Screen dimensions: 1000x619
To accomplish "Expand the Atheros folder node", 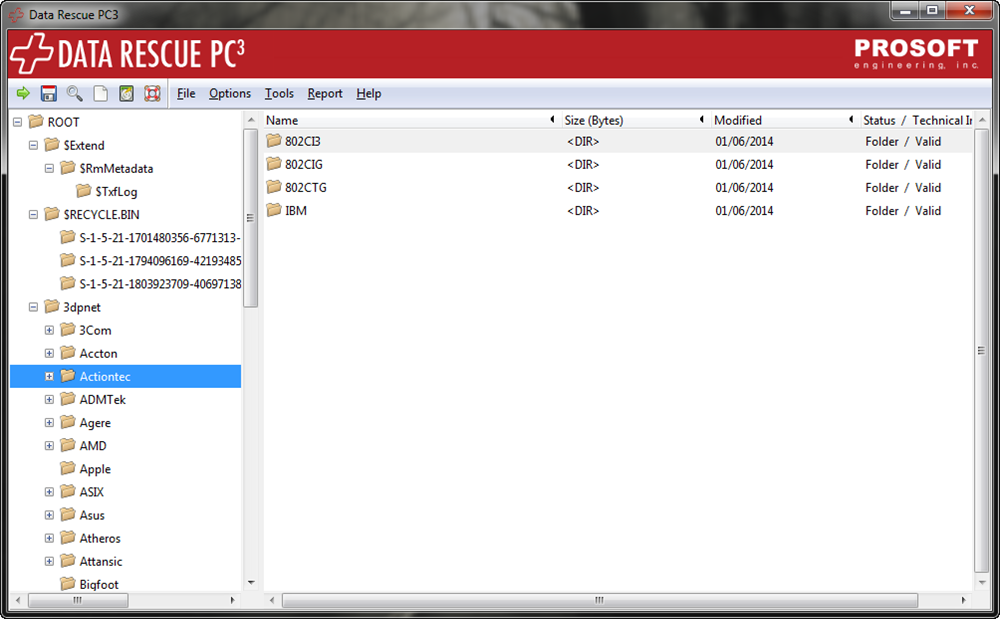I will (x=49, y=538).
